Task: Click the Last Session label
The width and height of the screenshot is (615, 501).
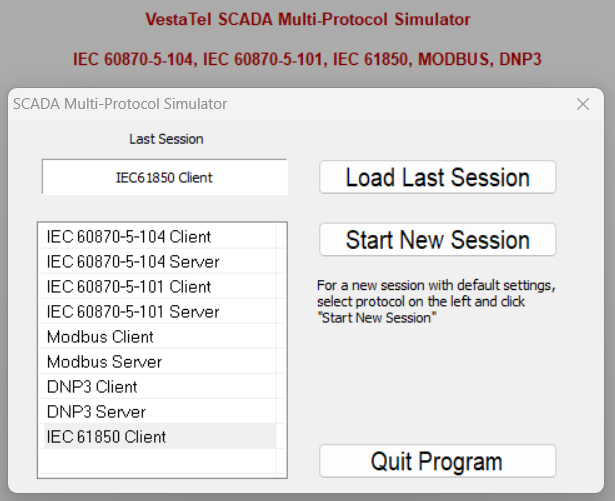Action: tap(166, 139)
